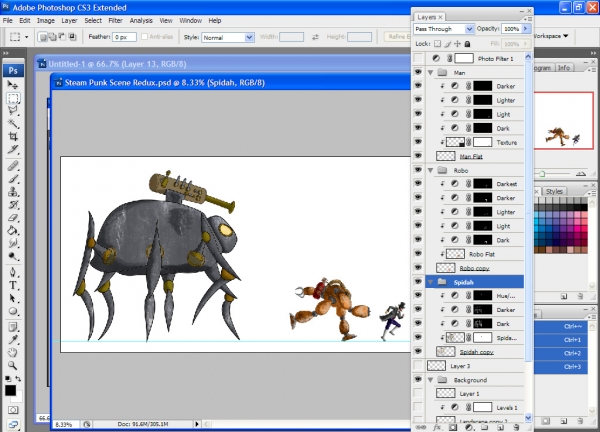Image resolution: width=600 pixels, height=432 pixels.
Task: Hide the Background group
Action: (x=418, y=379)
